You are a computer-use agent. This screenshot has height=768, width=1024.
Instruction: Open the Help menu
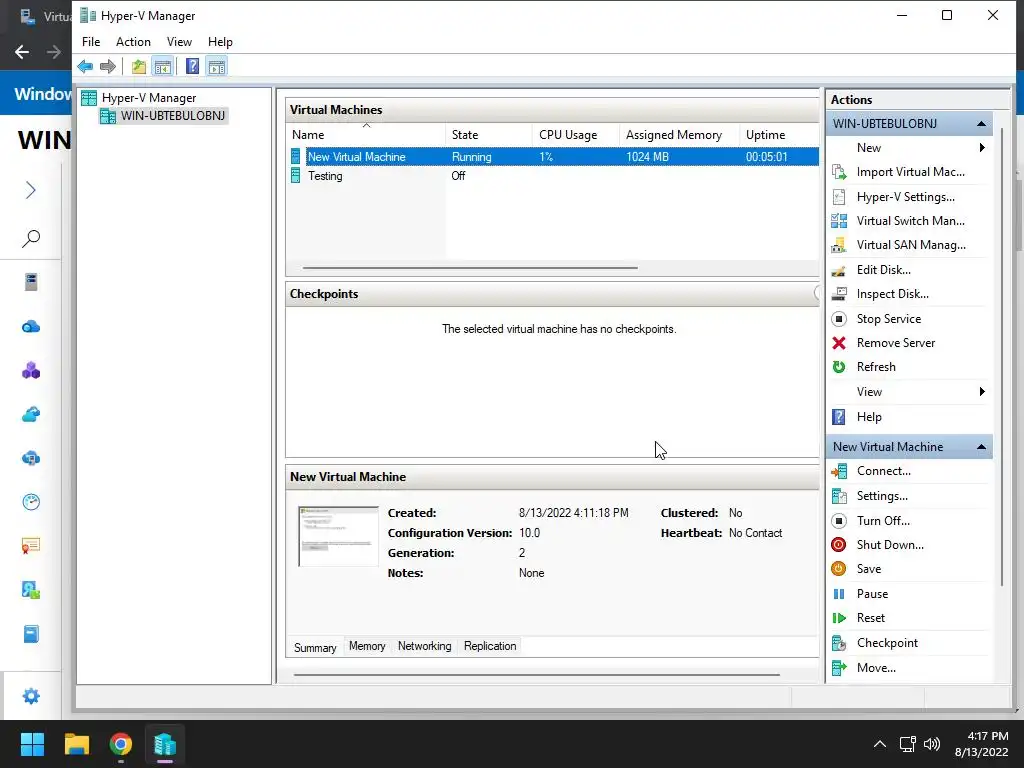click(x=220, y=42)
